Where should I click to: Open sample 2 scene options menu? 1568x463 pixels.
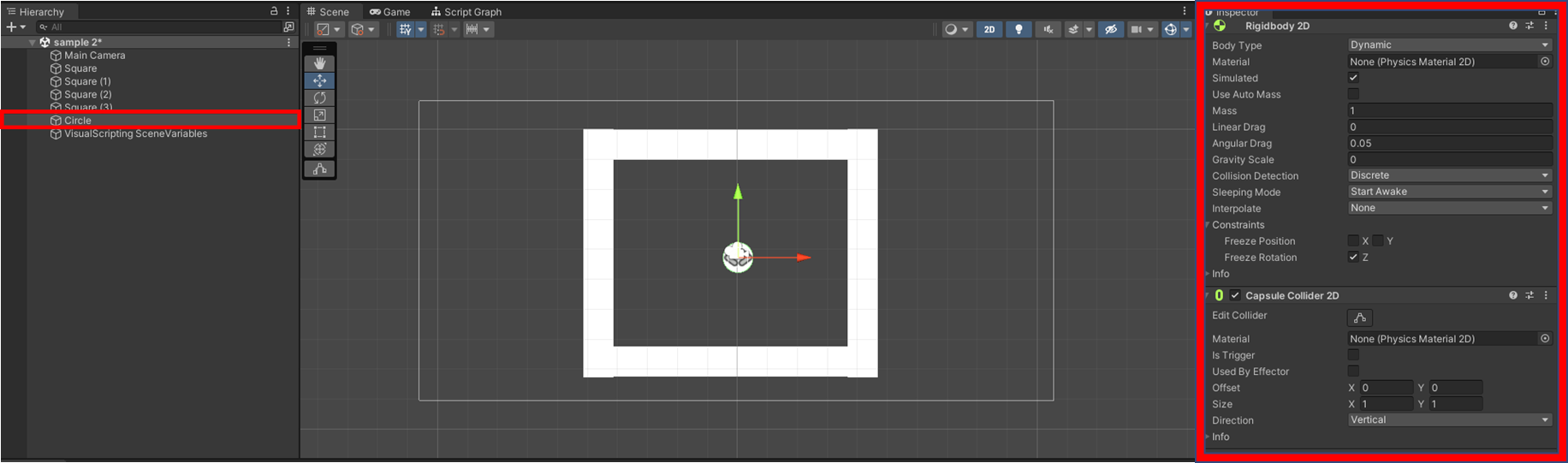[x=288, y=42]
